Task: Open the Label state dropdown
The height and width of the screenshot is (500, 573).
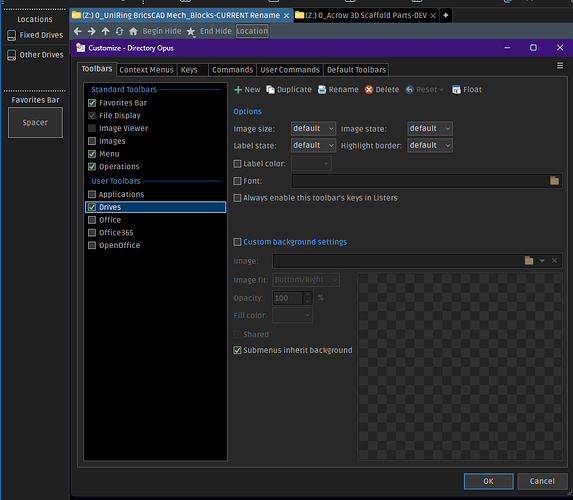Action: [314, 145]
